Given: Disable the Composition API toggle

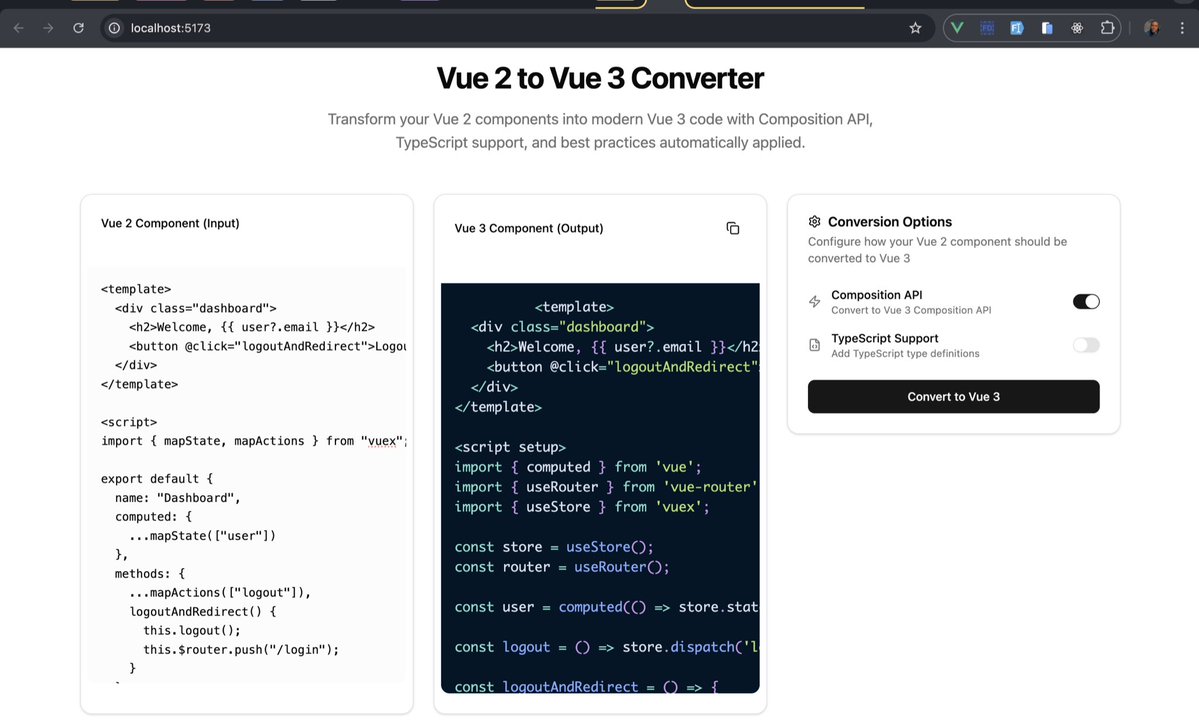Looking at the screenshot, I should coord(1086,301).
